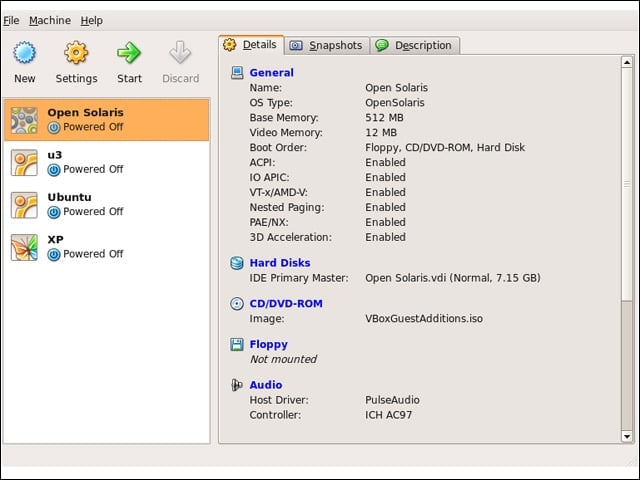Click the Ubuntu VM OS icon
This screenshot has height=480, width=640.
[24, 205]
